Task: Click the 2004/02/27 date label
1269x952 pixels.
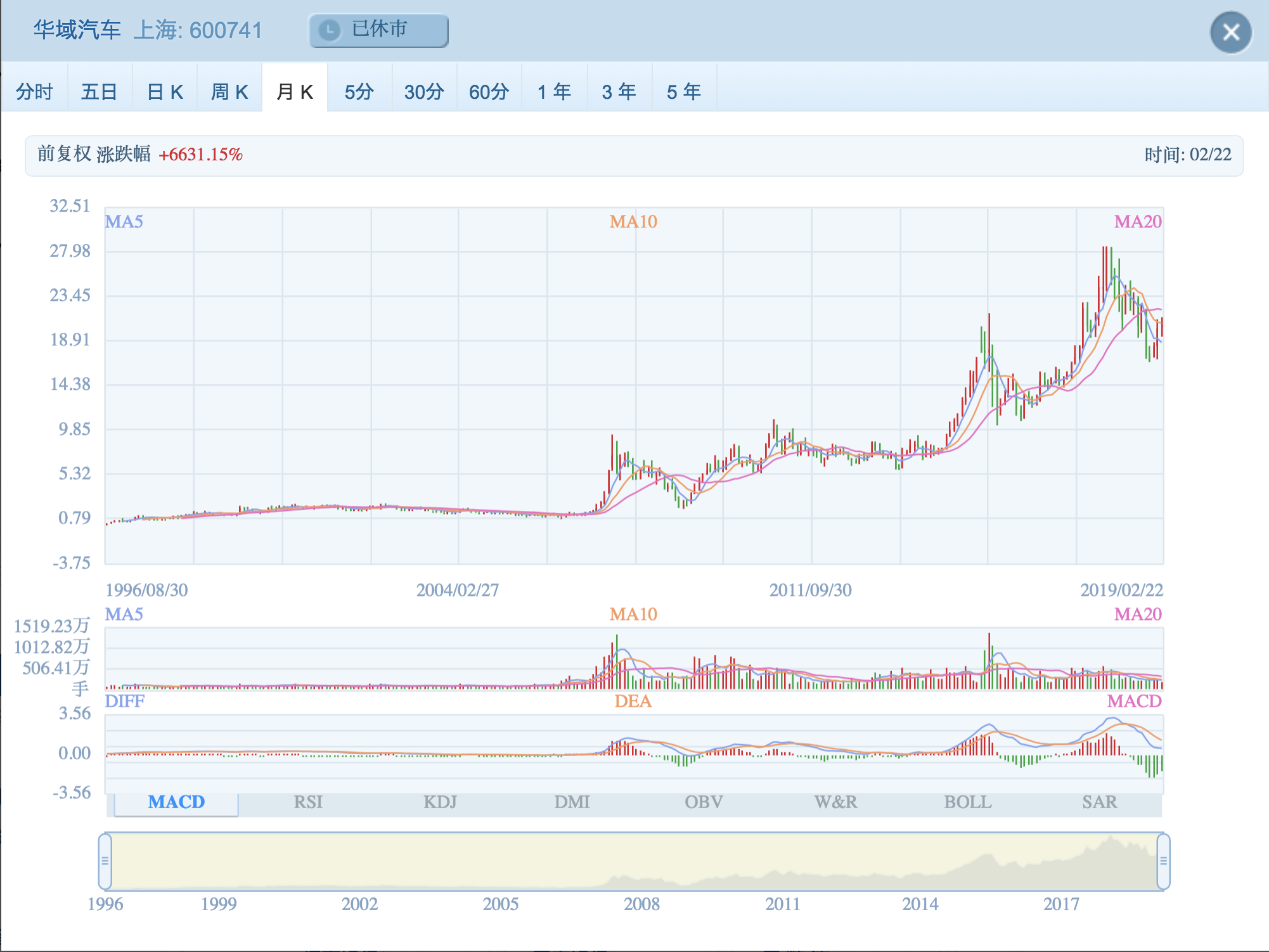Action: coord(458,590)
